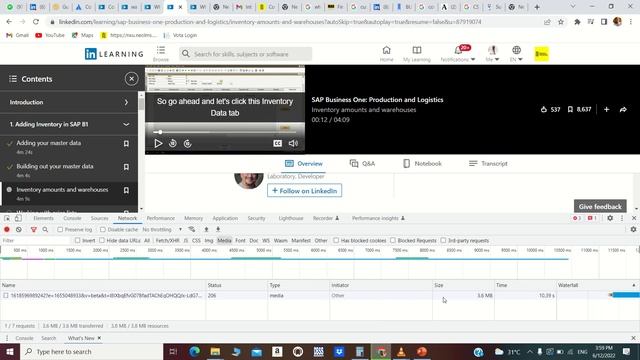Open DevTools Performance tab
The height and width of the screenshot is (360, 640).
point(160,218)
